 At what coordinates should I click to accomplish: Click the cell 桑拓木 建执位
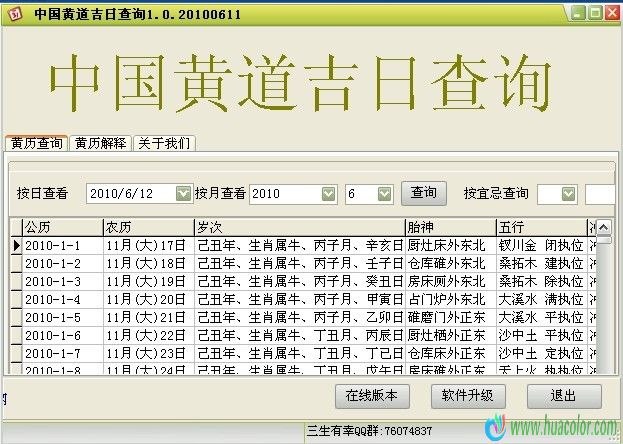(x=542, y=264)
